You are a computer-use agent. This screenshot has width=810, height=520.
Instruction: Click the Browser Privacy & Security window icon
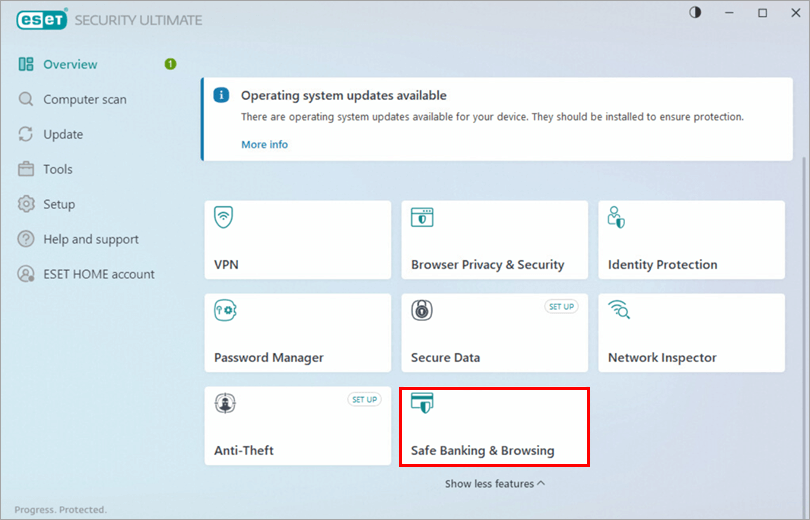point(422,217)
